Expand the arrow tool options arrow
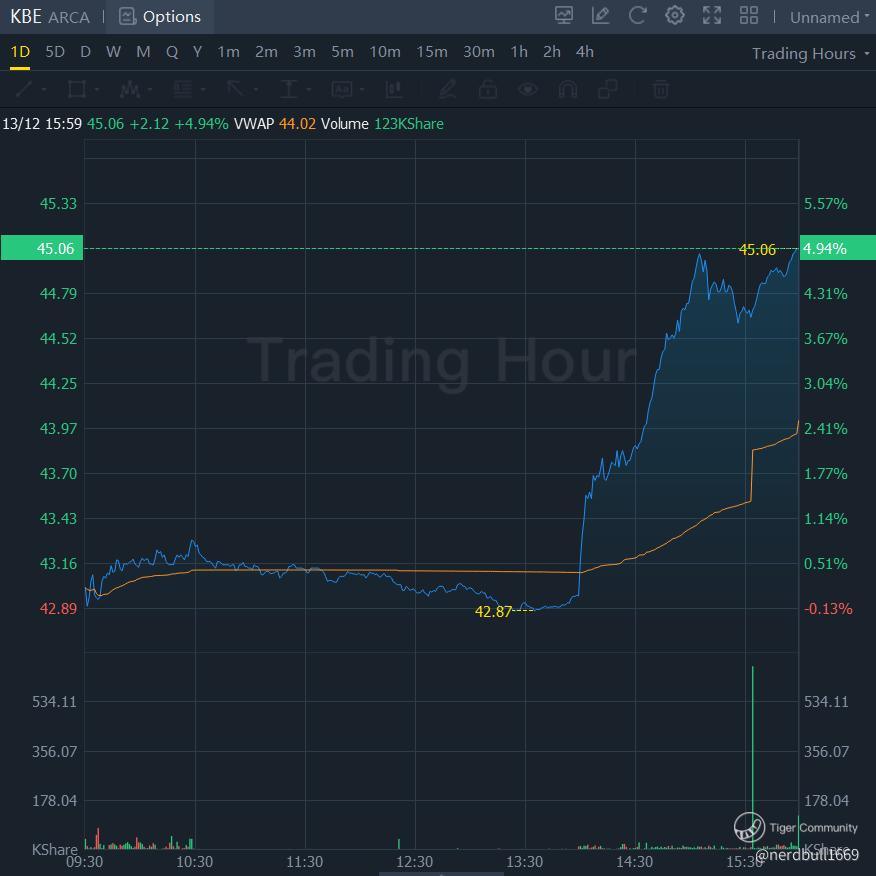The width and height of the screenshot is (876, 876). point(256,89)
